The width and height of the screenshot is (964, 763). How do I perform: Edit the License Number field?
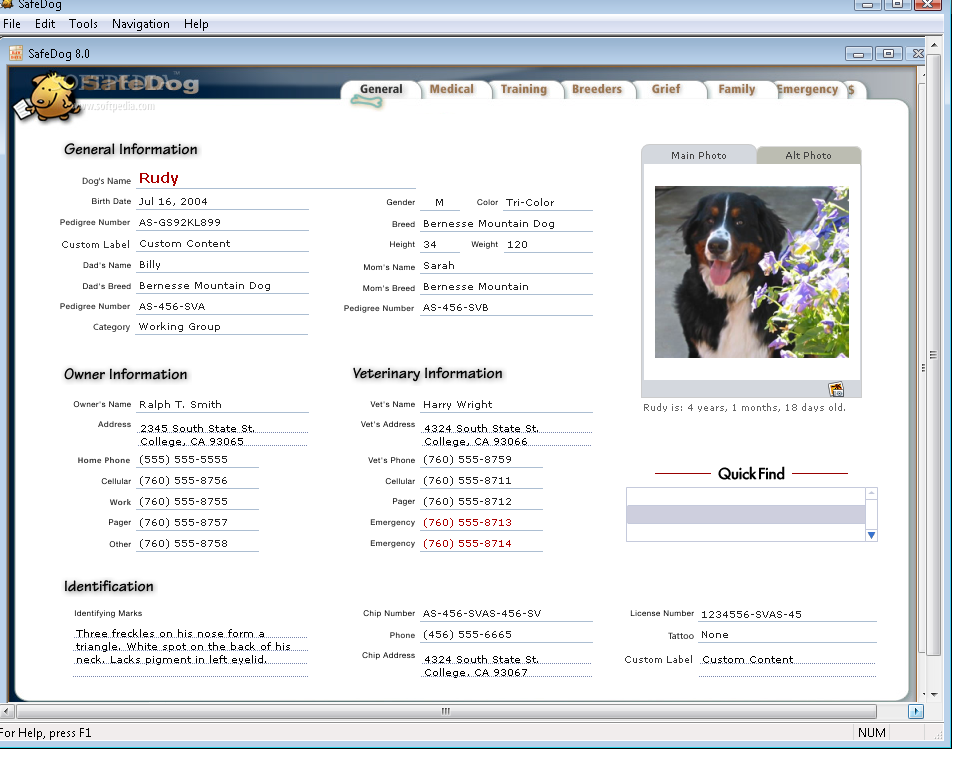point(788,614)
